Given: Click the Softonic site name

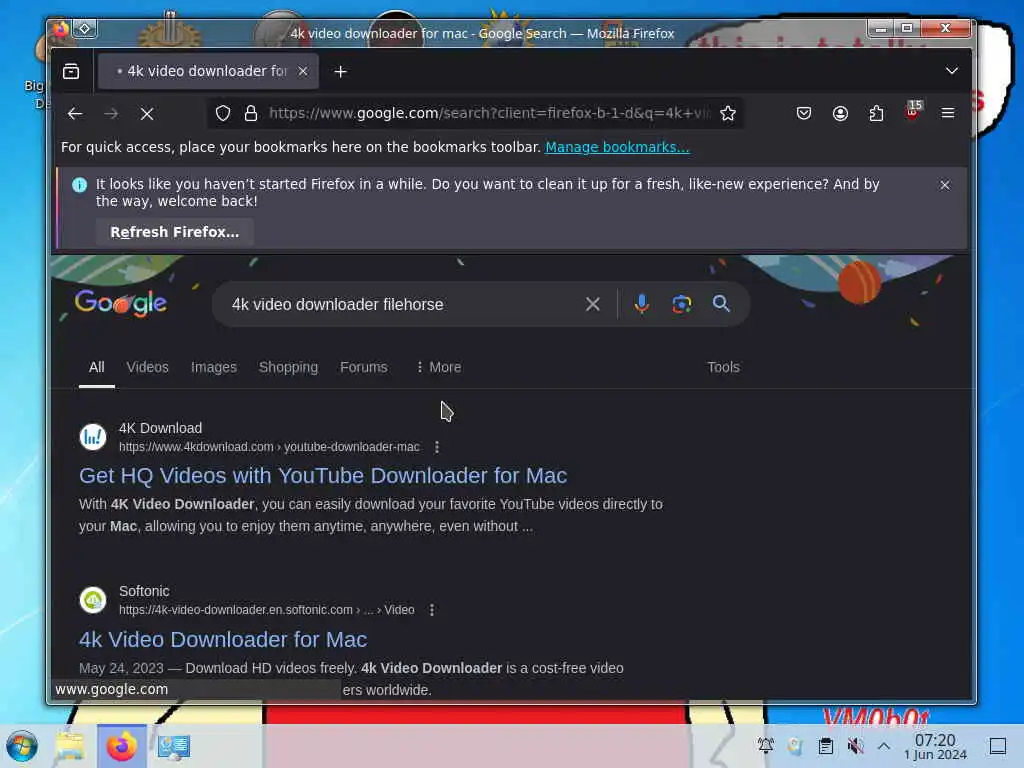Looking at the screenshot, I should (x=144, y=591).
